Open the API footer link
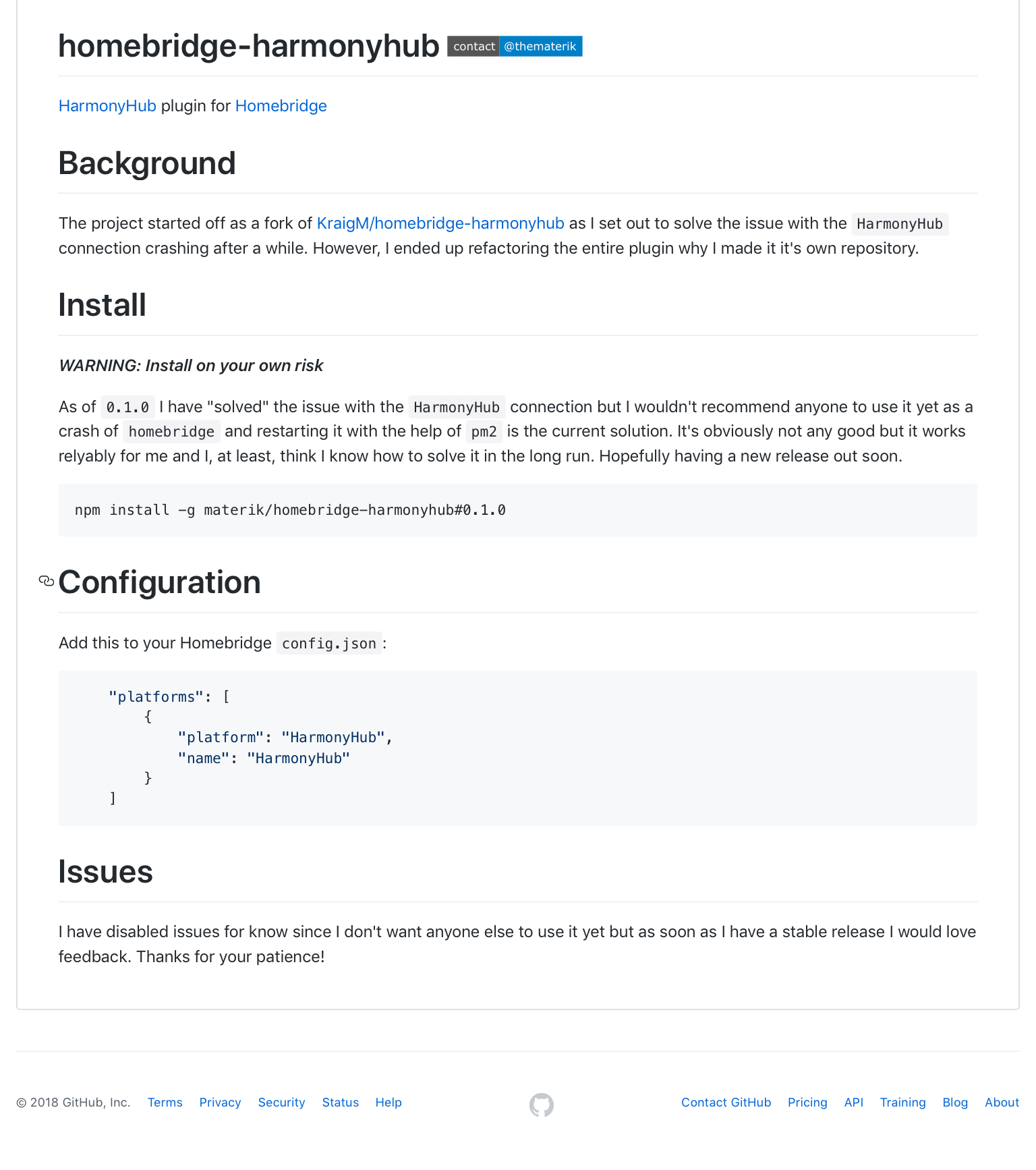Image resolution: width=1036 pixels, height=1170 pixels. 854,1102
